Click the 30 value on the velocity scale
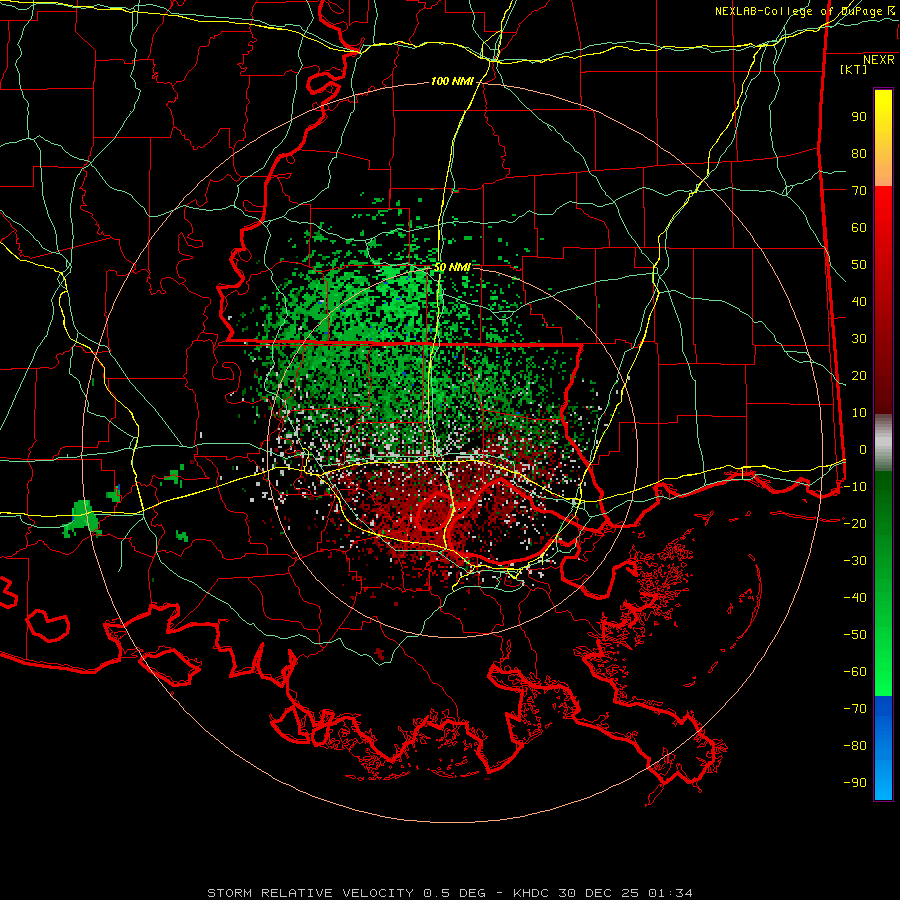Image resolution: width=900 pixels, height=900 pixels. [x=859, y=339]
